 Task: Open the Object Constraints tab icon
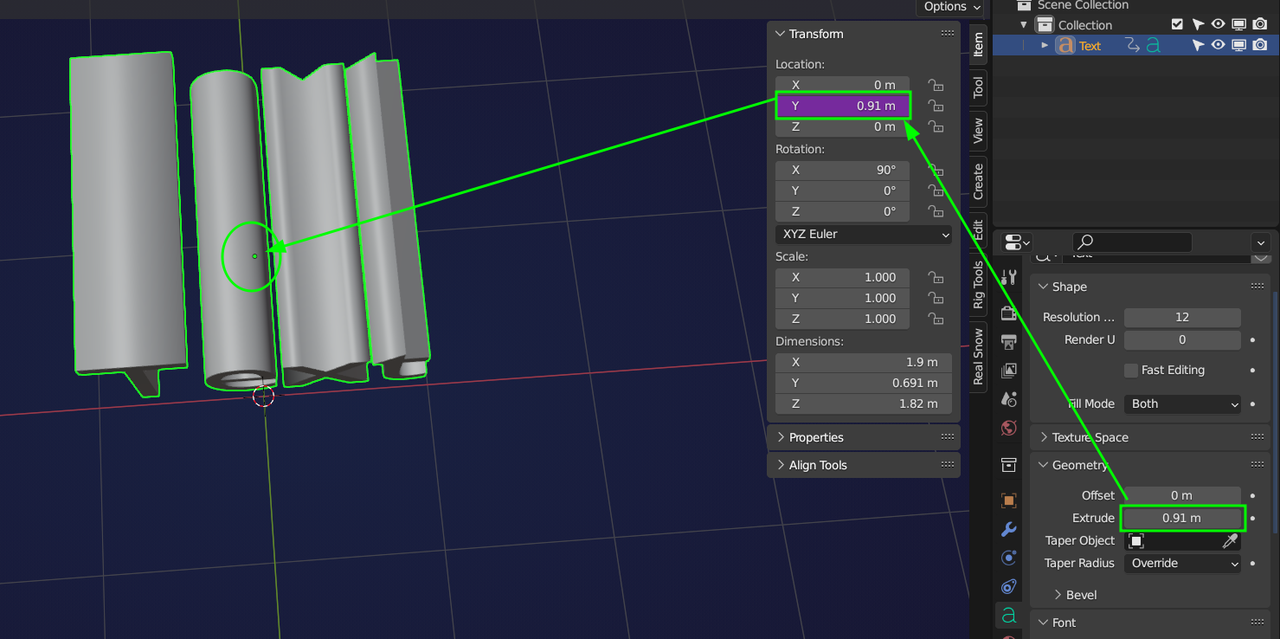pyautogui.click(x=1009, y=586)
